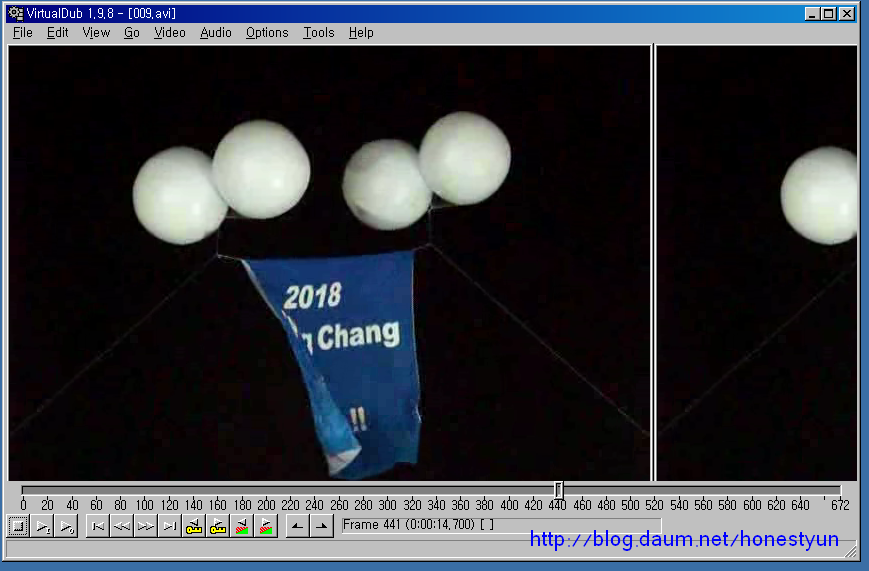Click the VirtualDub gear icon in title bar
The height and width of the screenshot is (571, 869).
[16, 13]
